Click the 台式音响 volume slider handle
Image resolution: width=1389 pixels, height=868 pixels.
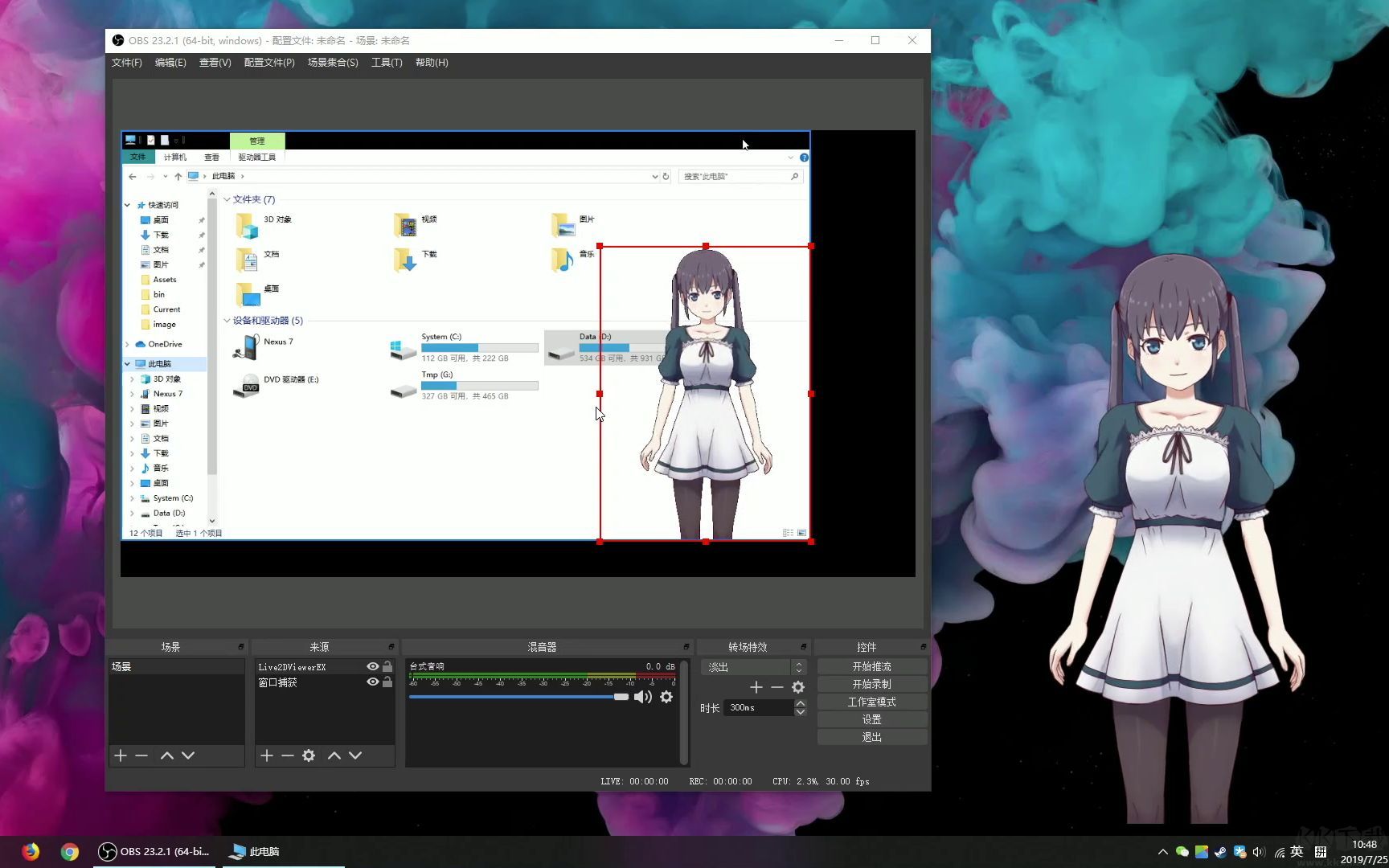[621, 697]
